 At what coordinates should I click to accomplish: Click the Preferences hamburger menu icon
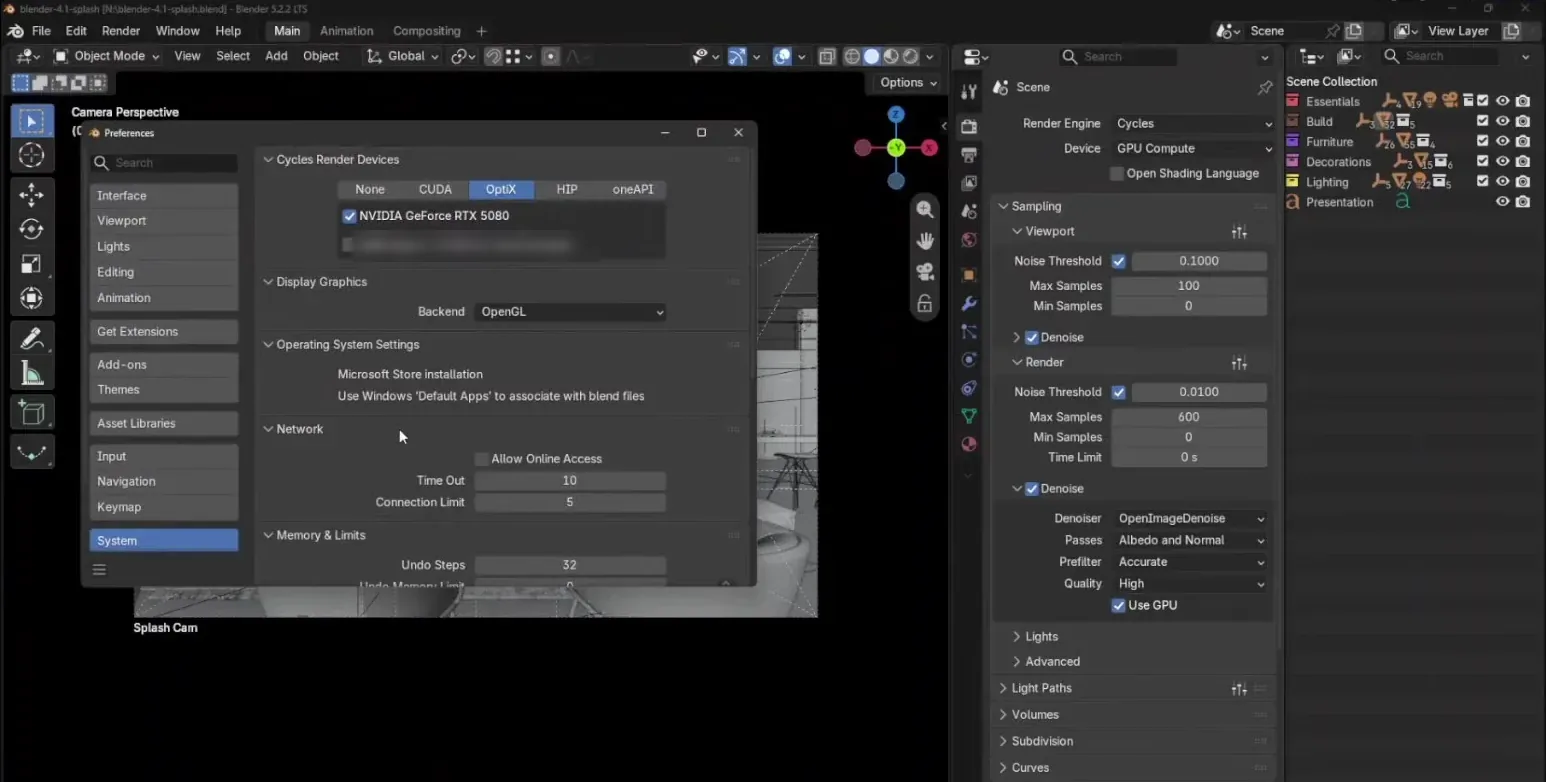(x=99, y=570)
